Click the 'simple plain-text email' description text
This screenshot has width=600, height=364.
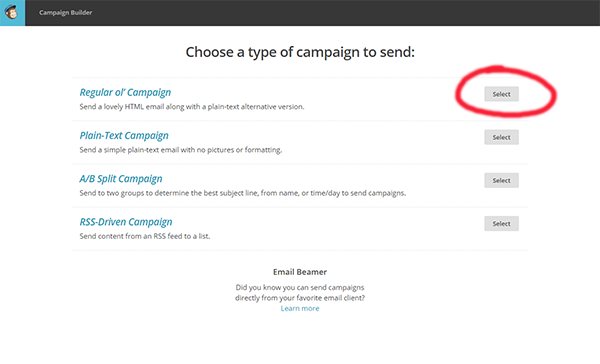pyautogui.click(x=181, y=150)
